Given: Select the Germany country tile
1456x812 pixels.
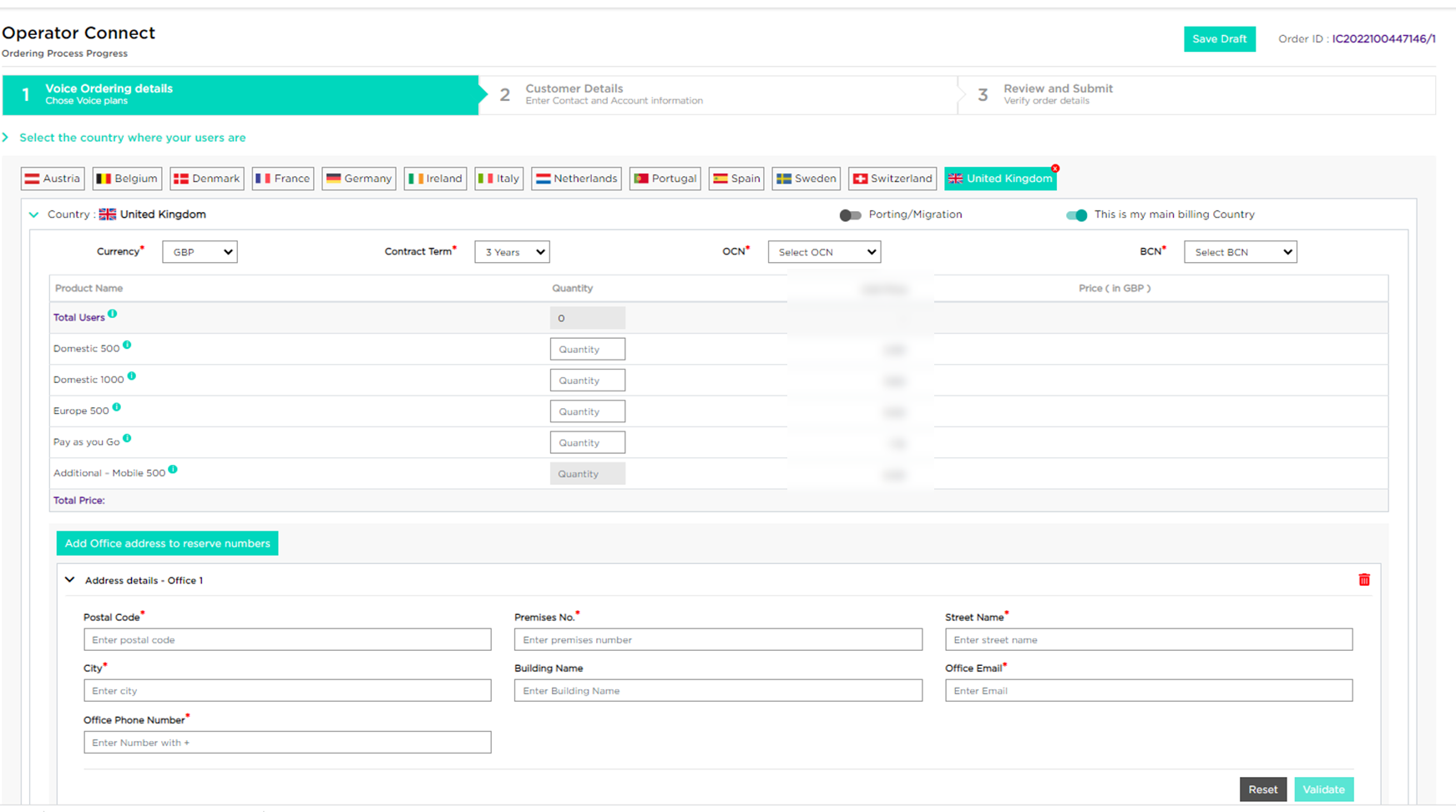Looking at the screenshot, I should [x=358, y=178].
